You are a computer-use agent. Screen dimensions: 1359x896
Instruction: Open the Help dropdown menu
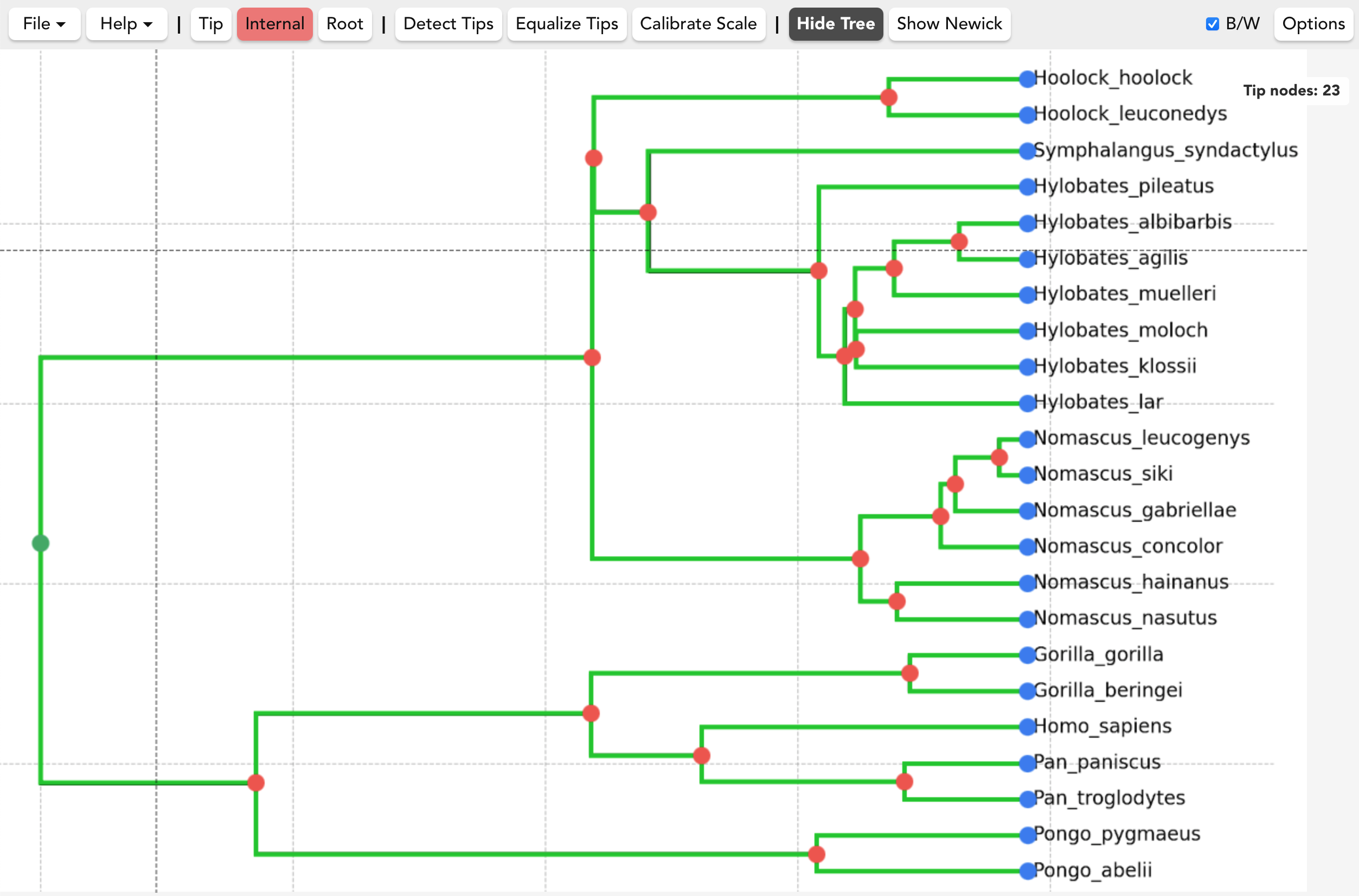[x=126, y=23]
